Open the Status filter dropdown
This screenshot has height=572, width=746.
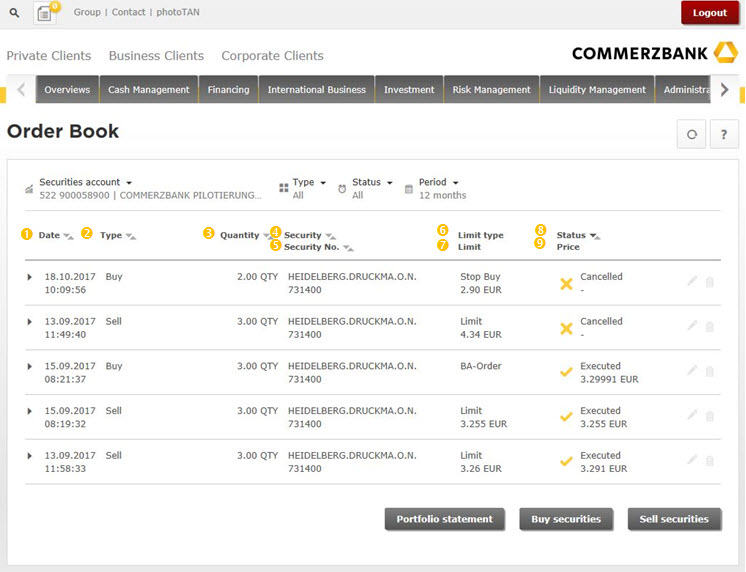point(372,182)
